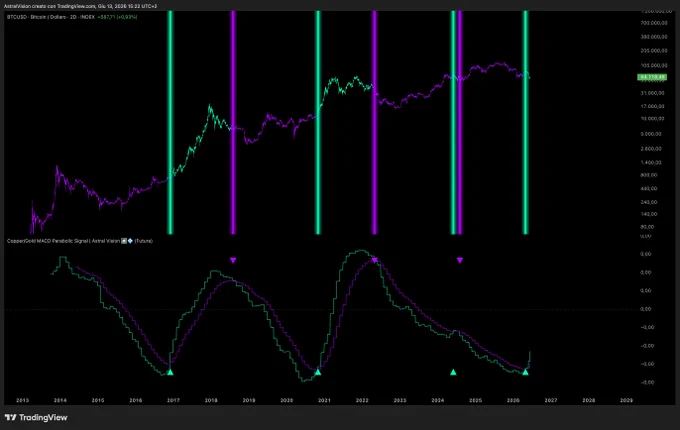This screenshot has width=680, height=430.
Task: Click the 1.400,00 price axis label
Action: pyautogui.click(x=651, y=163)
